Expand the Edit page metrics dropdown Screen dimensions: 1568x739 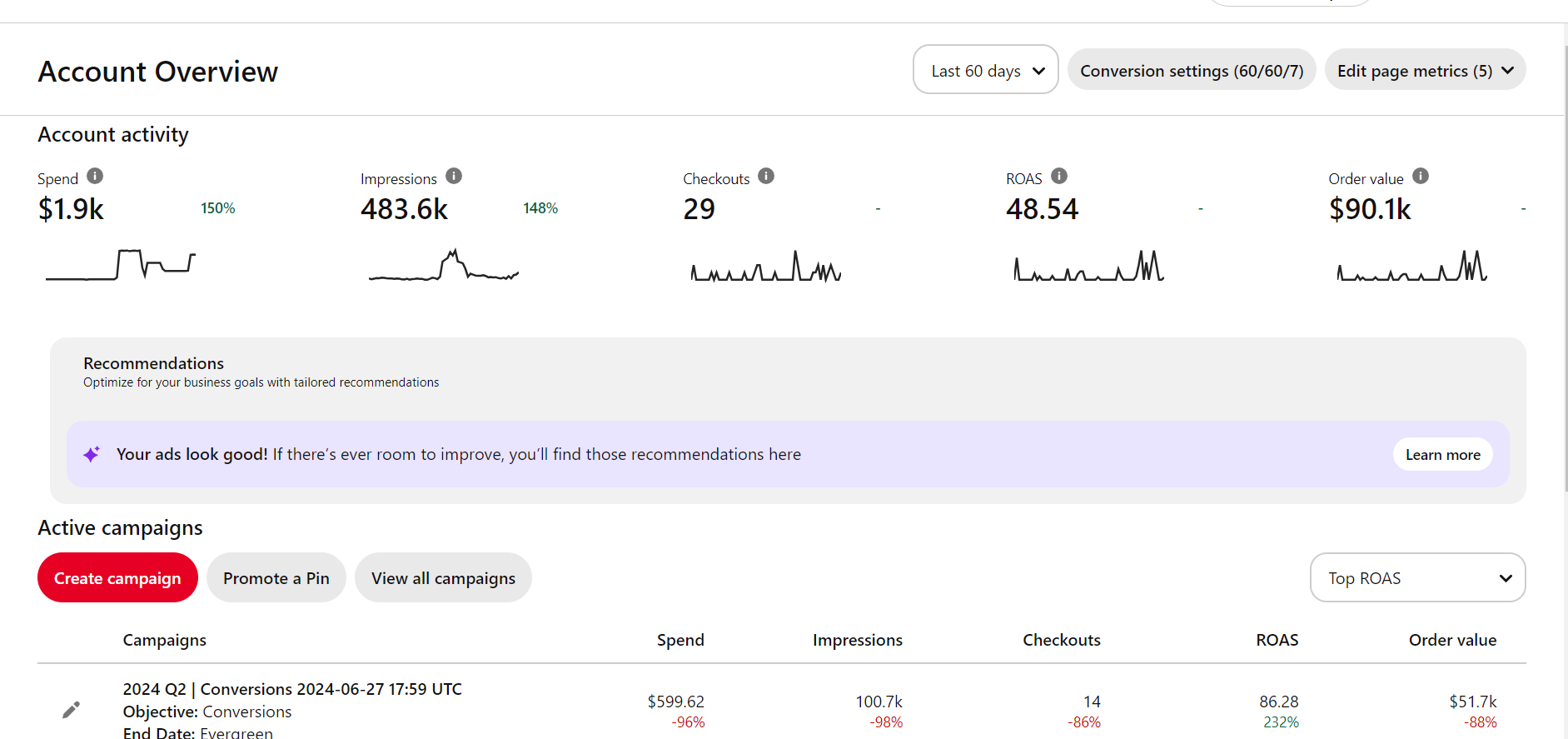[1424, 70]
